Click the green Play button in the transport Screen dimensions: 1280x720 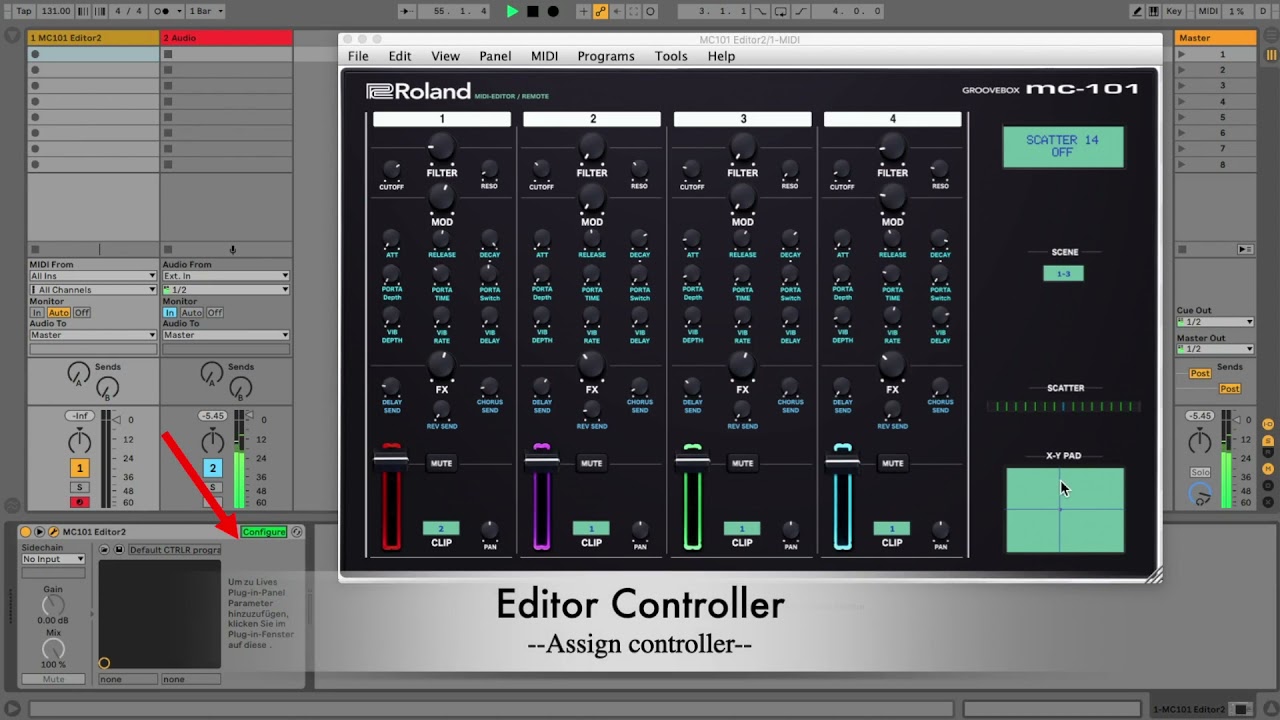512,11
